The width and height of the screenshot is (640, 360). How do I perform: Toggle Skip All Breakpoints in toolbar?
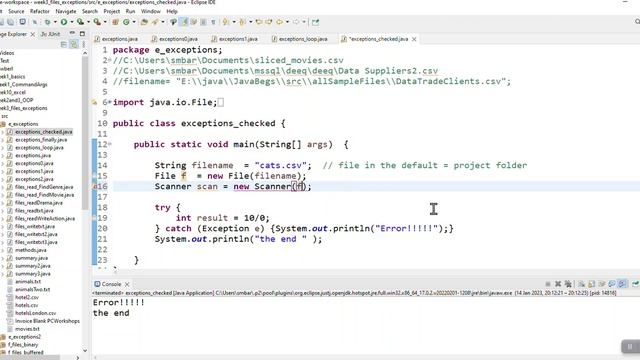[x=34, y=22]
